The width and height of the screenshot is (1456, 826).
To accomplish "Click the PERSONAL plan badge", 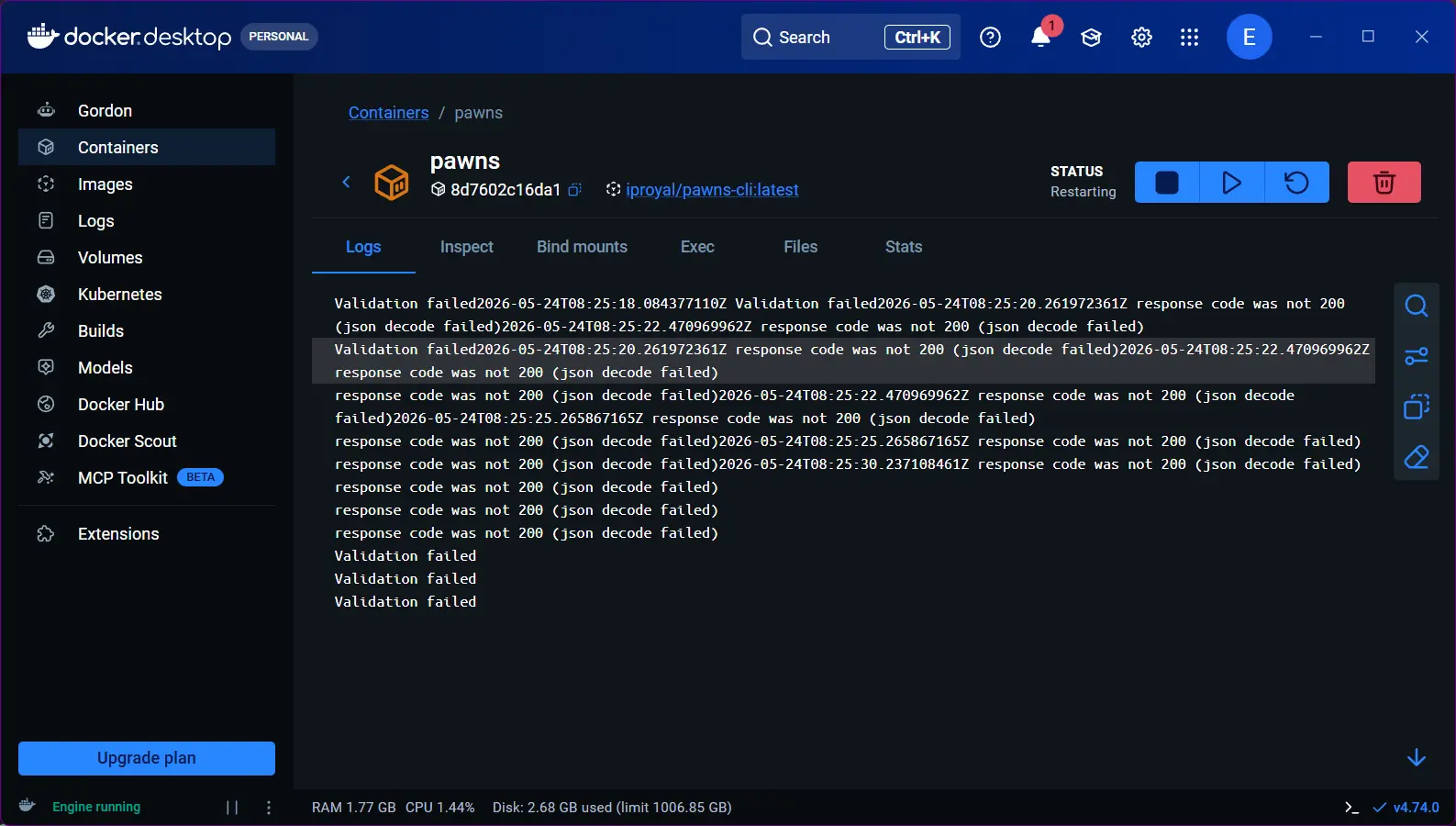I will pyautogui.click(x=279, y=37).
